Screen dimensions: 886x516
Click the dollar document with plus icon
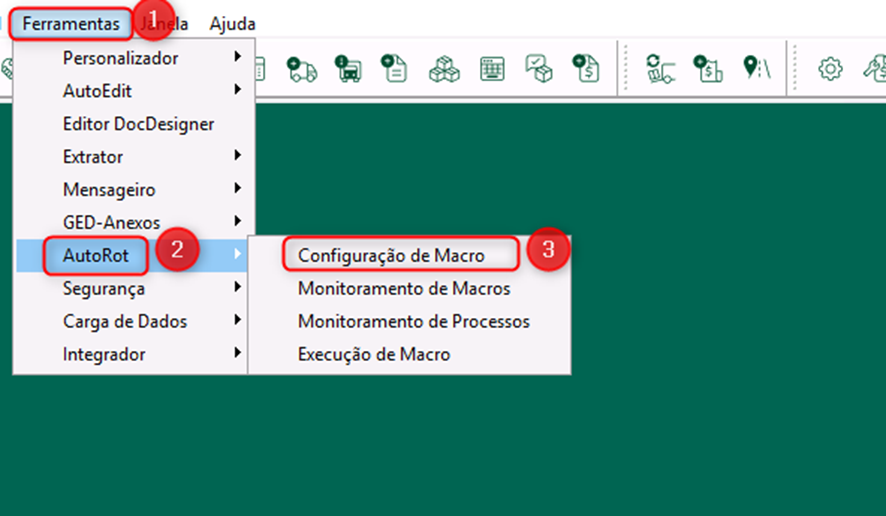[585, 68]
